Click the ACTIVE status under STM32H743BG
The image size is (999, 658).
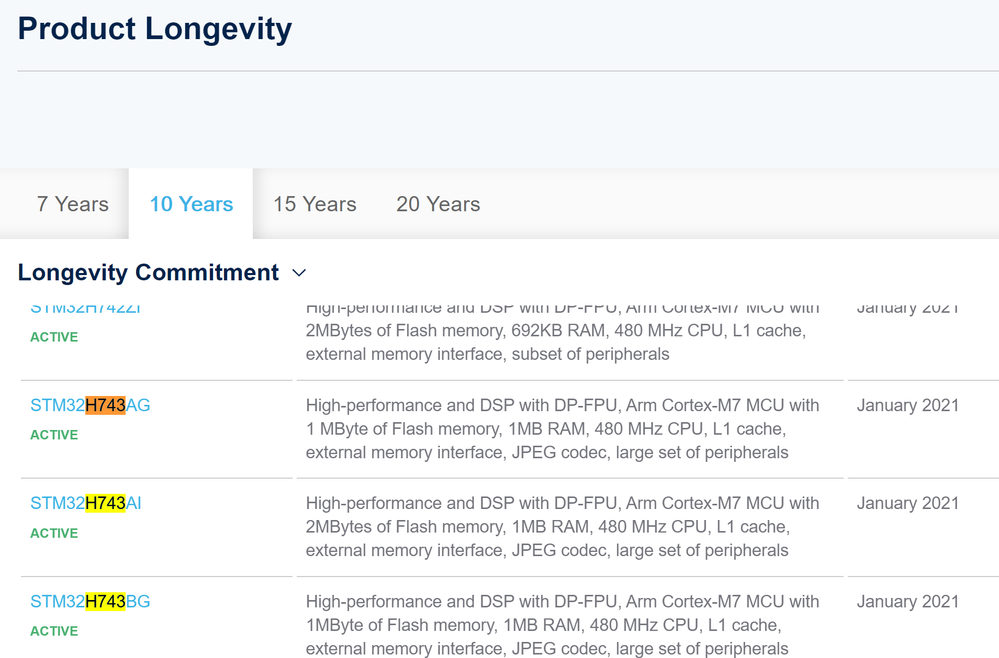pos(54,631)
